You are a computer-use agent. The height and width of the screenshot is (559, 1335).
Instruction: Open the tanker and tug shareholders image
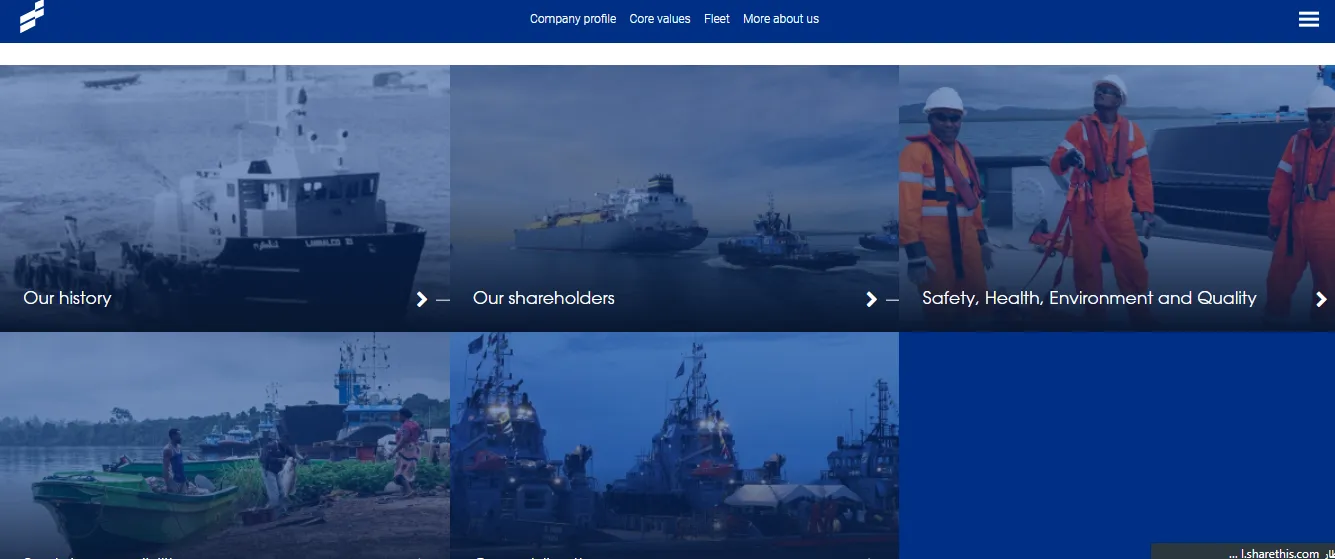tap(674, 198)
